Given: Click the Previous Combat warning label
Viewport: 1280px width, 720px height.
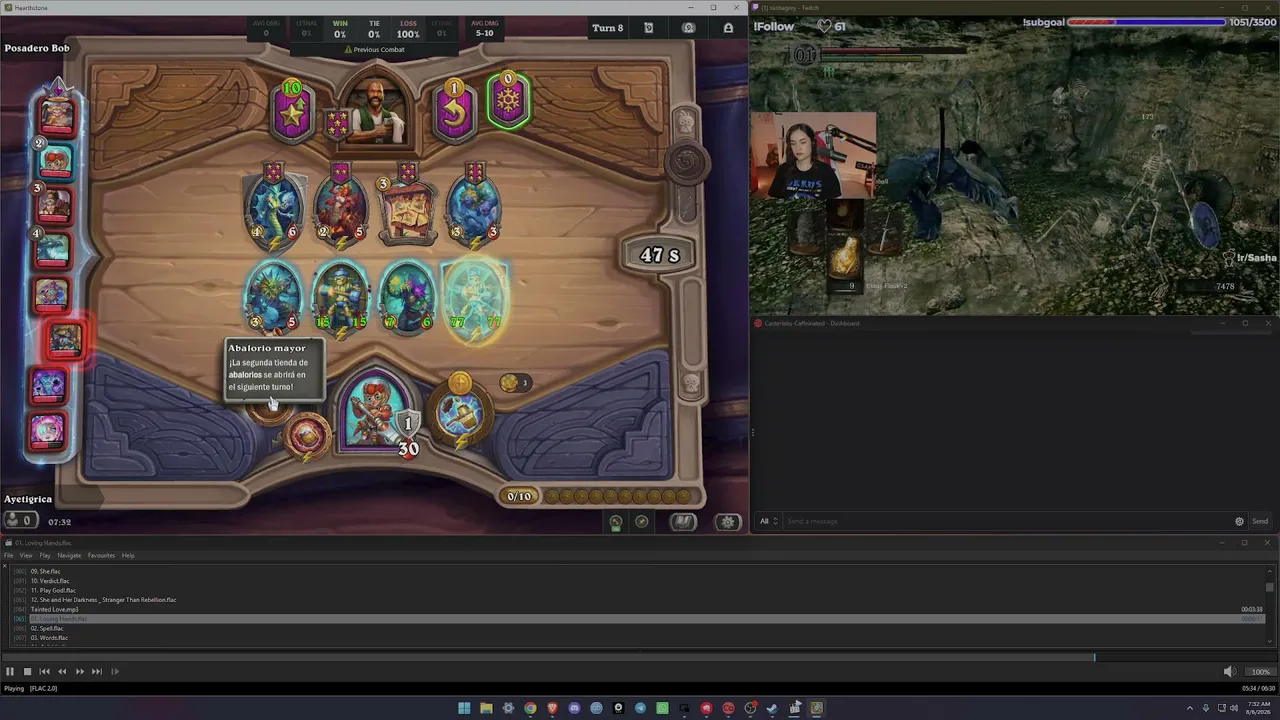Looking at the screenshot, I should [374, 49].
